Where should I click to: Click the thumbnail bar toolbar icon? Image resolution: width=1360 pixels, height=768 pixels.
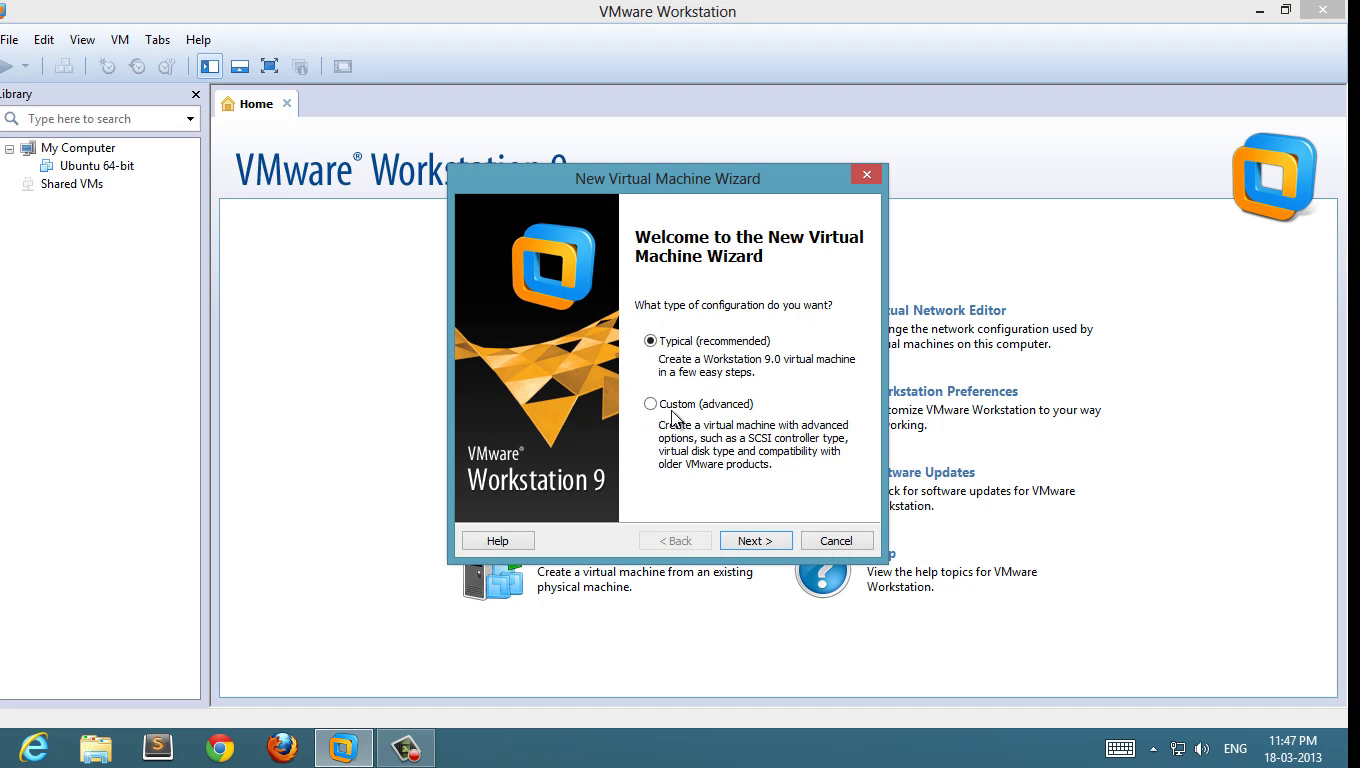(240, 67)
